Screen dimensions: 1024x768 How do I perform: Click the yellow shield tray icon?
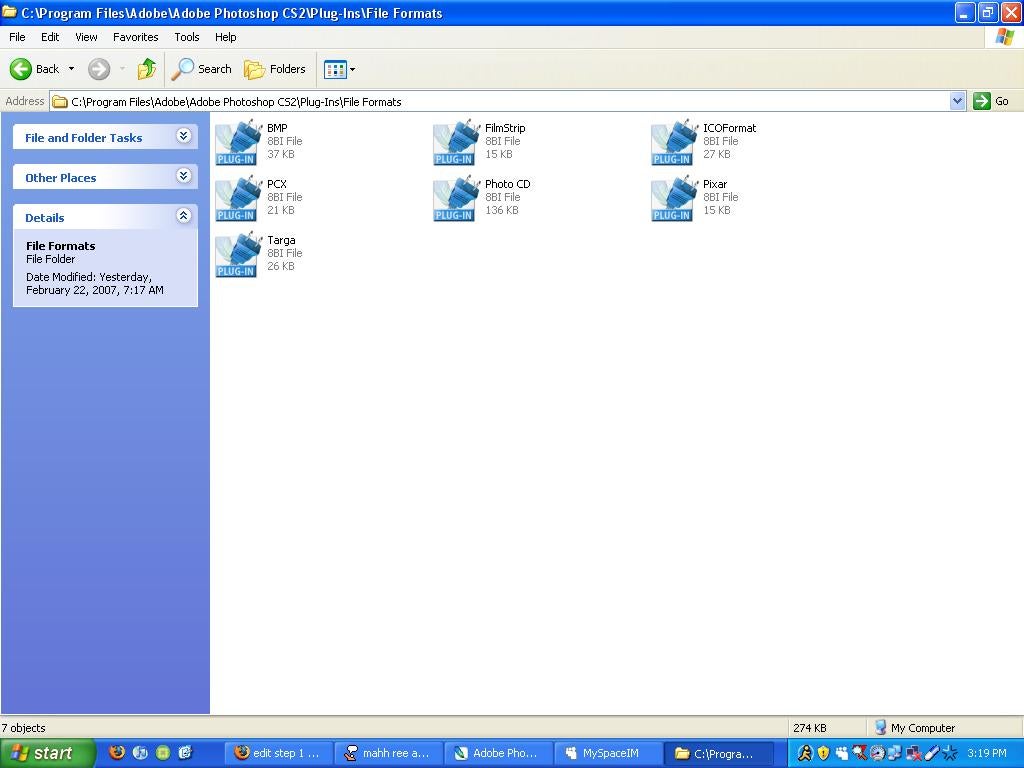point(823,753)
